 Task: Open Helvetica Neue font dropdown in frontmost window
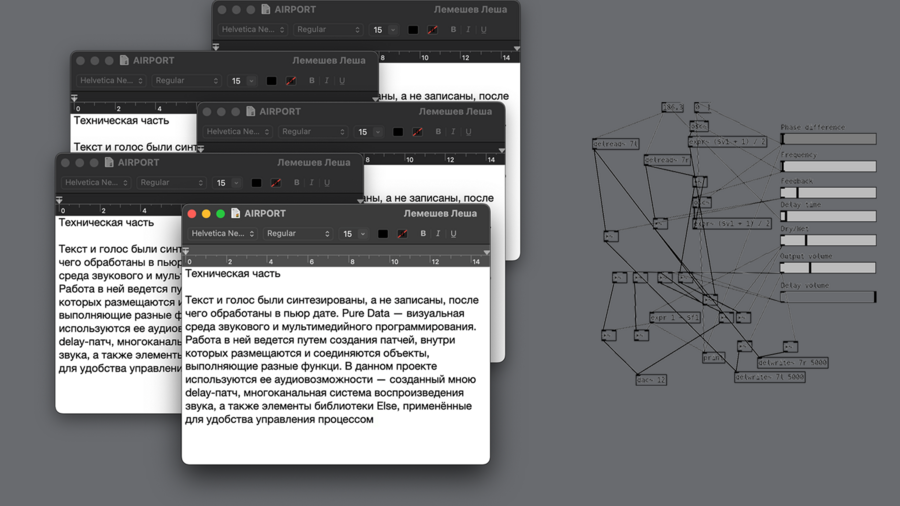click(223, 233)
